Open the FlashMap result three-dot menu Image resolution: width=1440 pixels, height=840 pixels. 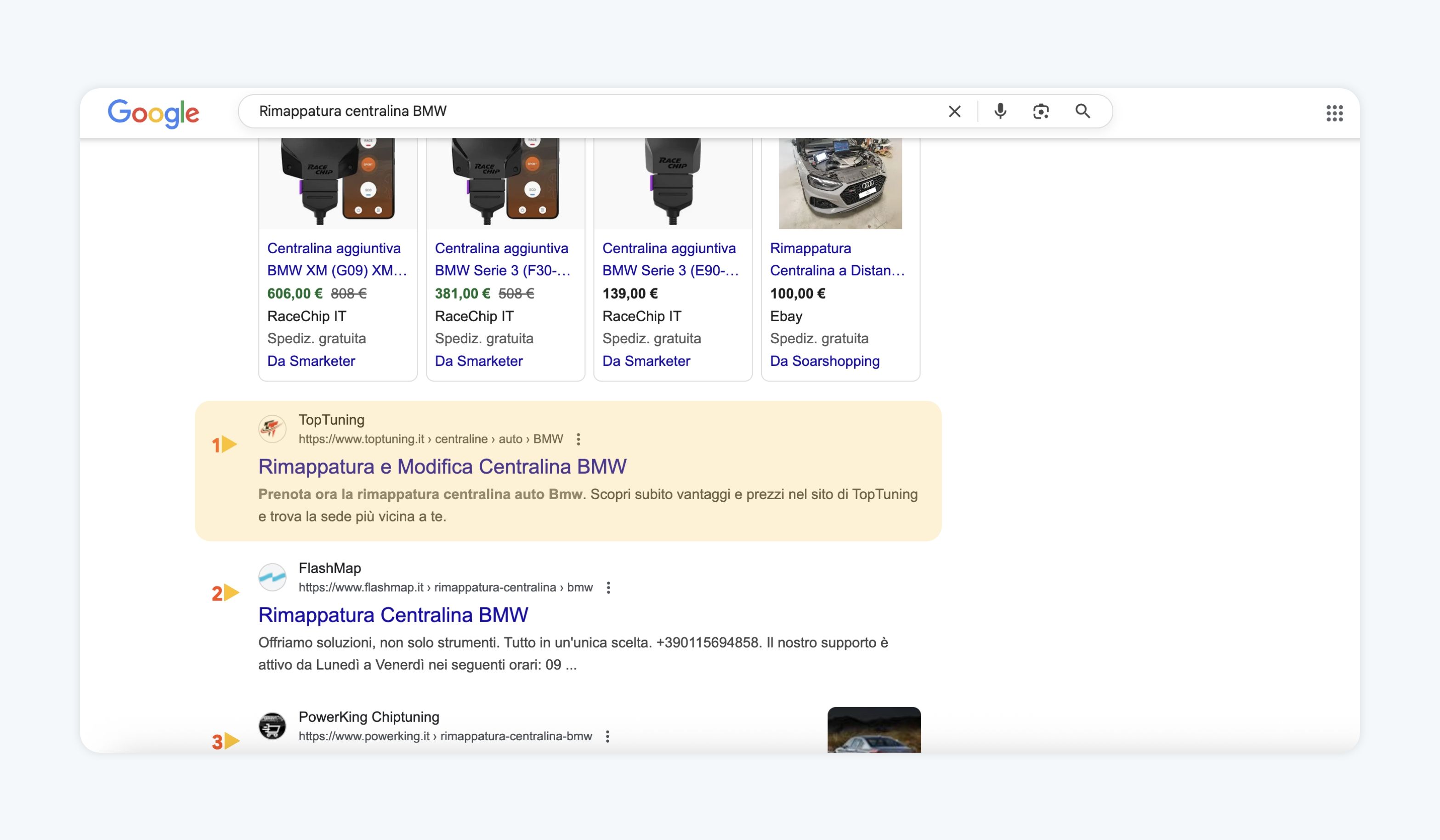(608, 587)
